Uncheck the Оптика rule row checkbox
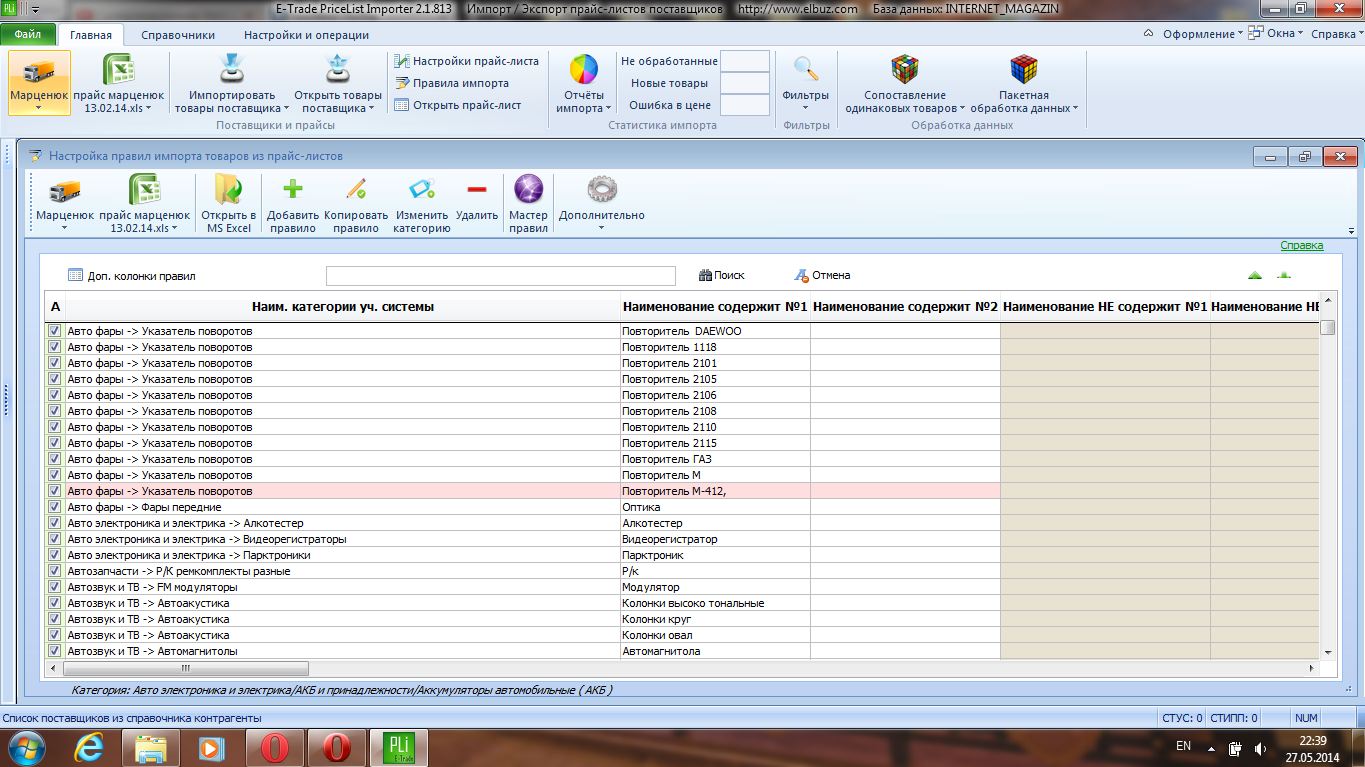The image size is (1365, 767). pyautogui.click(x=55, y=507)
